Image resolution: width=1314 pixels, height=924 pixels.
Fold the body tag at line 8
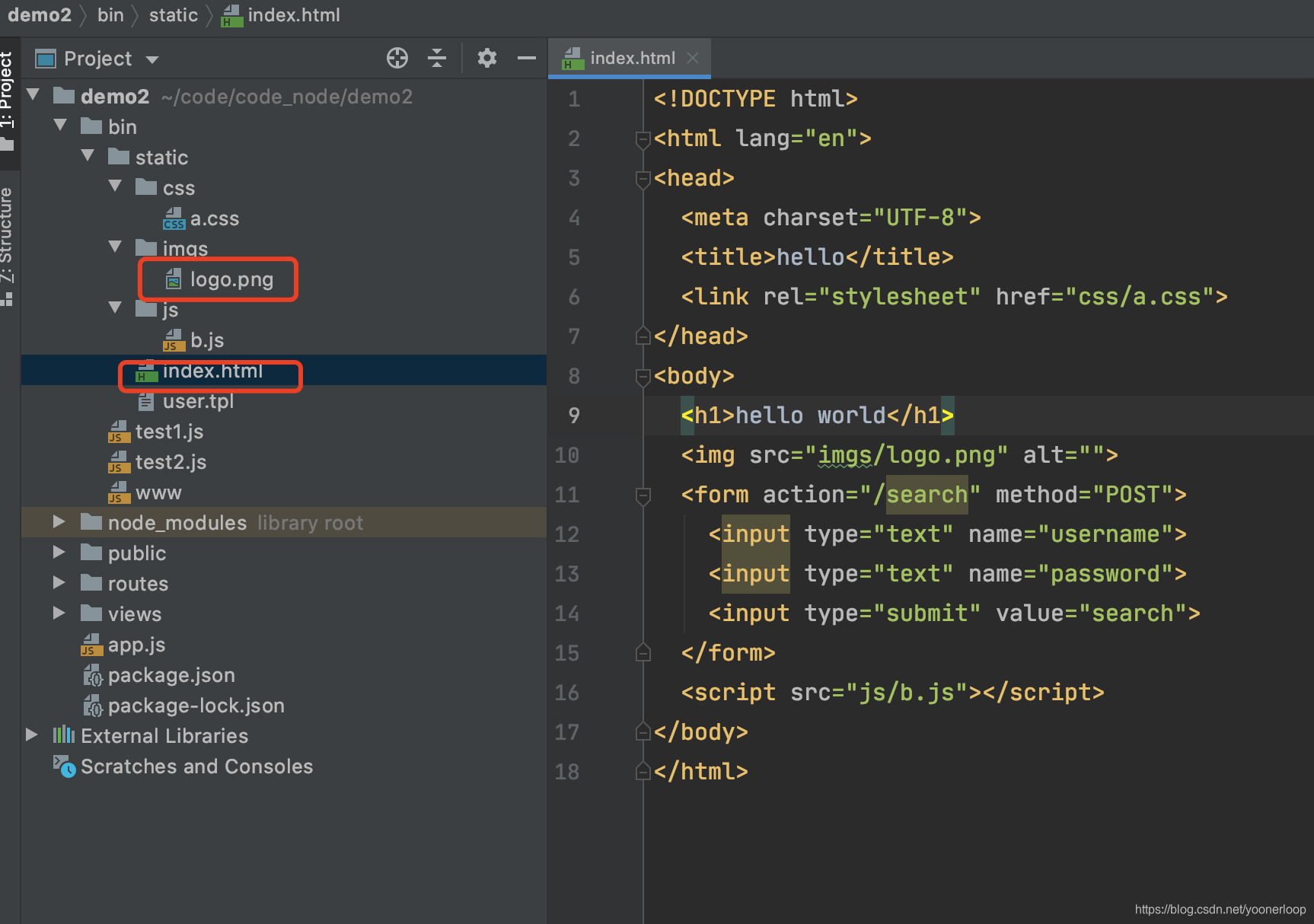tap(643, 376)
